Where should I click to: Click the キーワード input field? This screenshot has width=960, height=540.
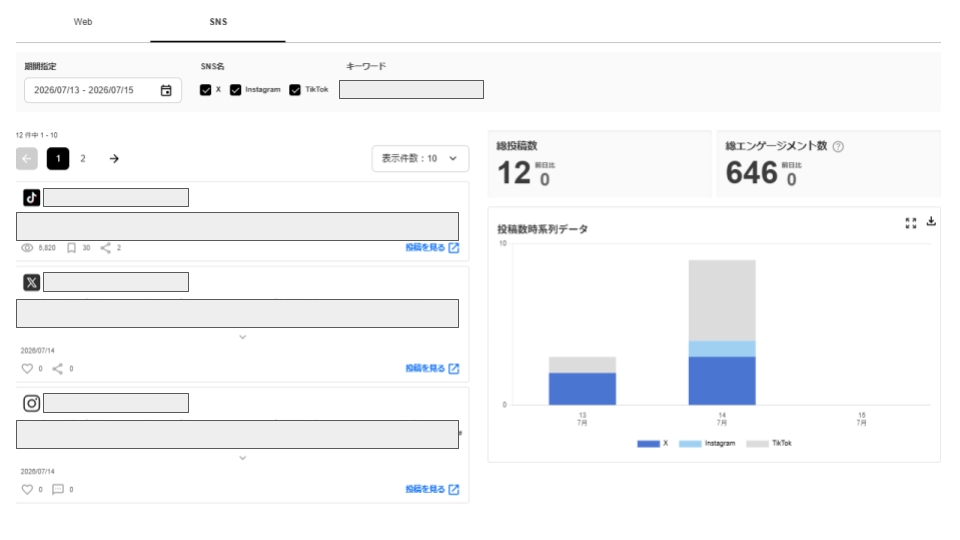pyautogui.click(x=411, y=89)
